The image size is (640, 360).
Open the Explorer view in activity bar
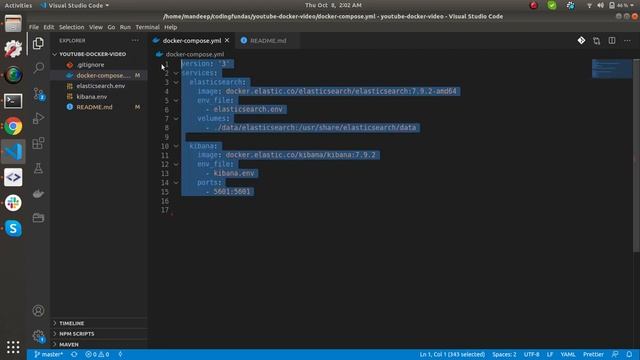[38, 43]
